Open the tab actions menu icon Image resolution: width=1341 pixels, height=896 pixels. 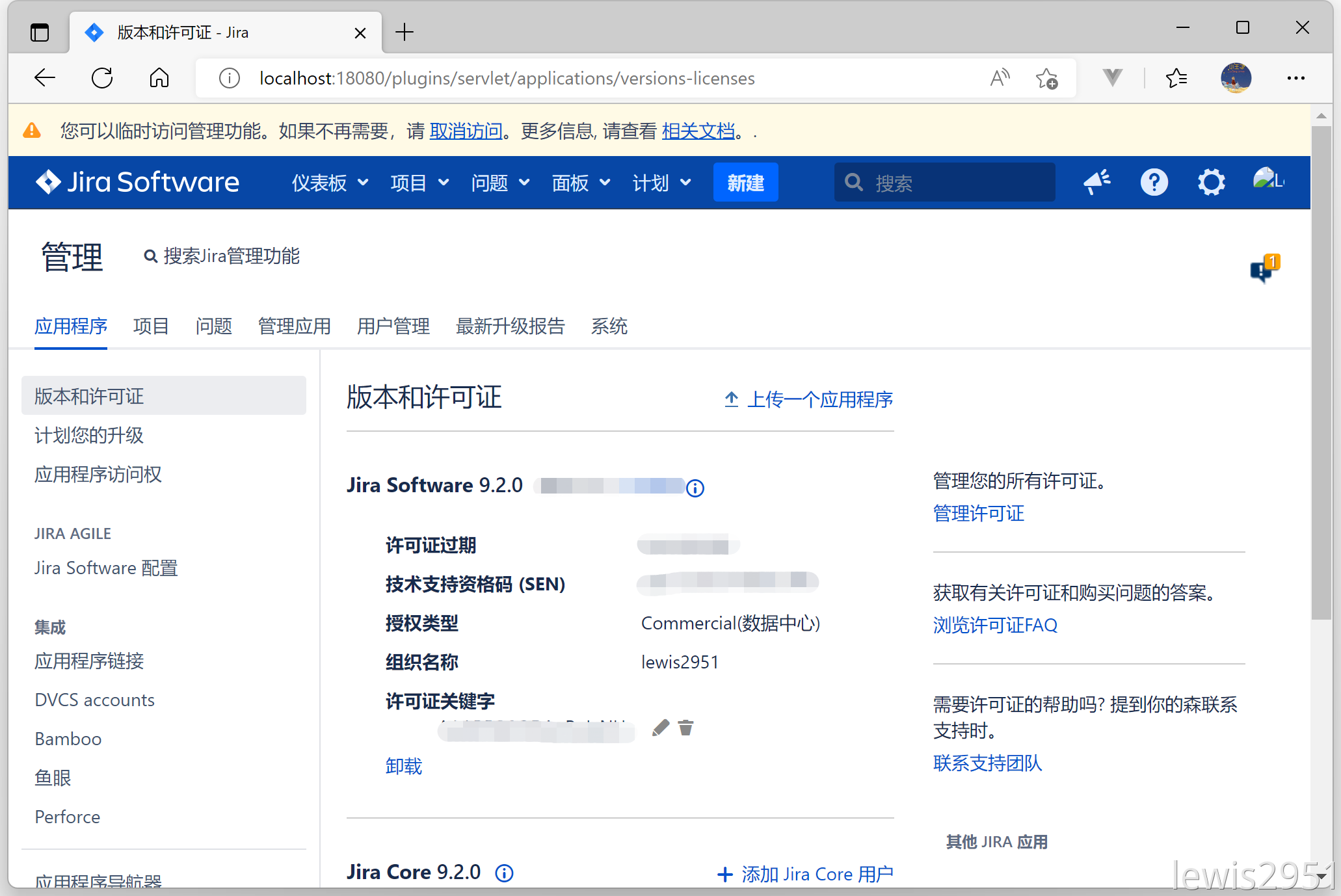coord(40,32)
